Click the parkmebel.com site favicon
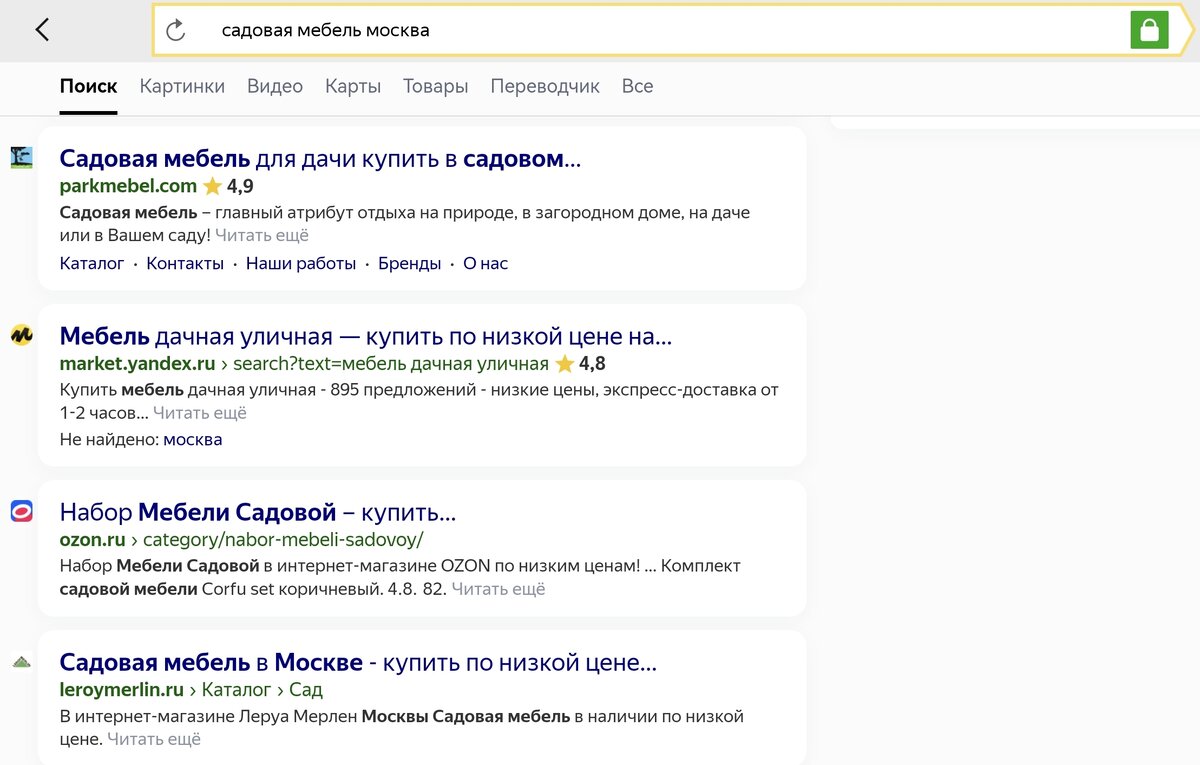This screenshot has height=765, width=1200. tap(22, 158)
